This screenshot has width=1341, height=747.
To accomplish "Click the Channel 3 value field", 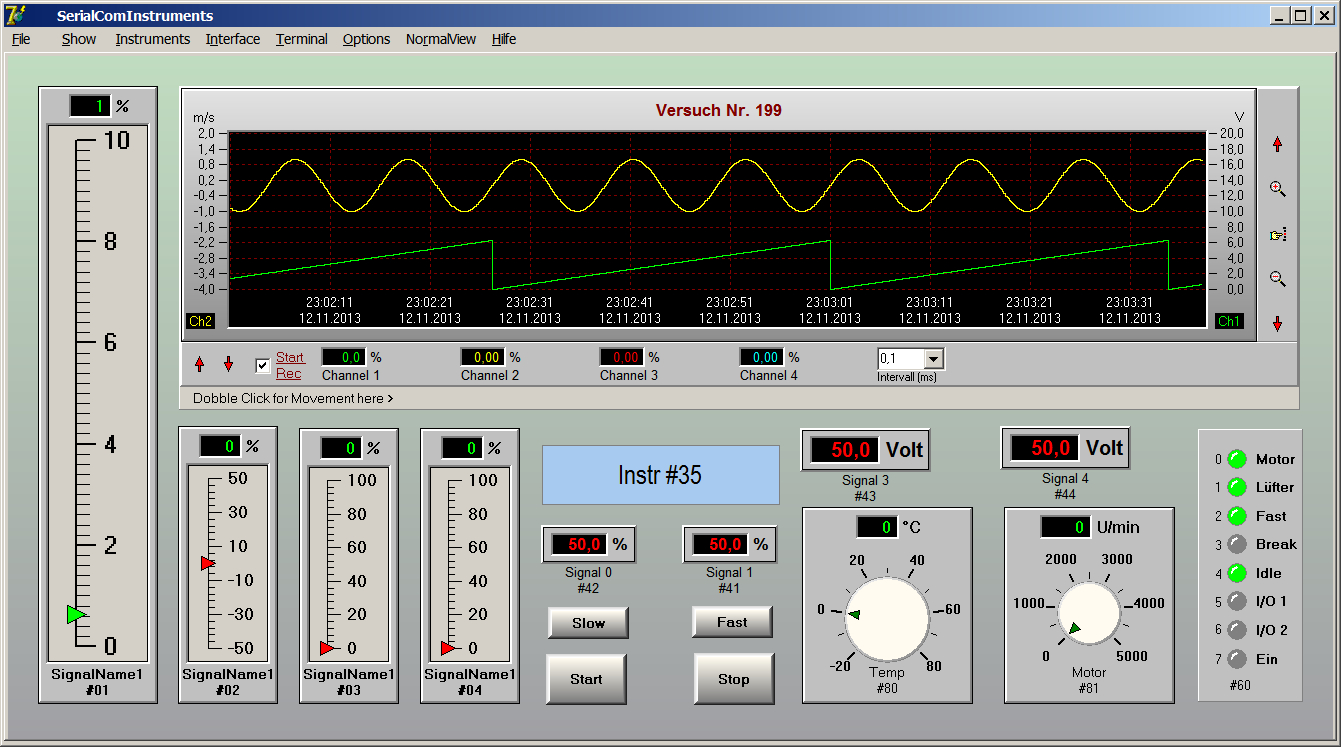I will 622,357.
